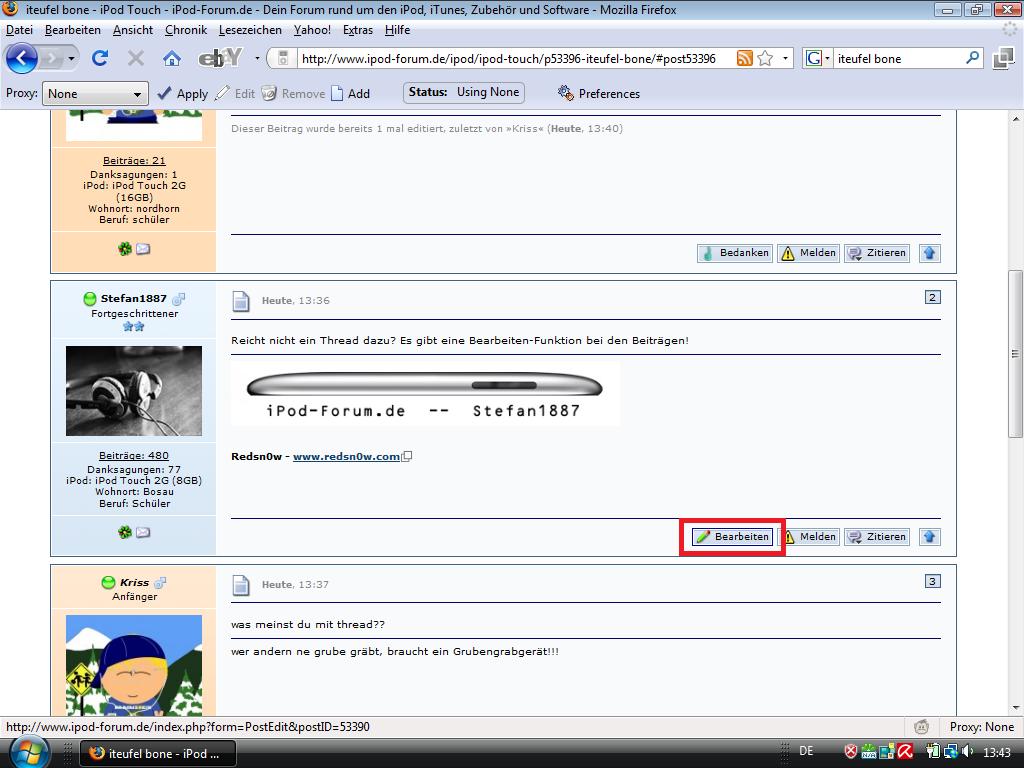Expand the back/forward history dropdown arrow
This screenshot has height=768, width=1024.
(71, 59)
